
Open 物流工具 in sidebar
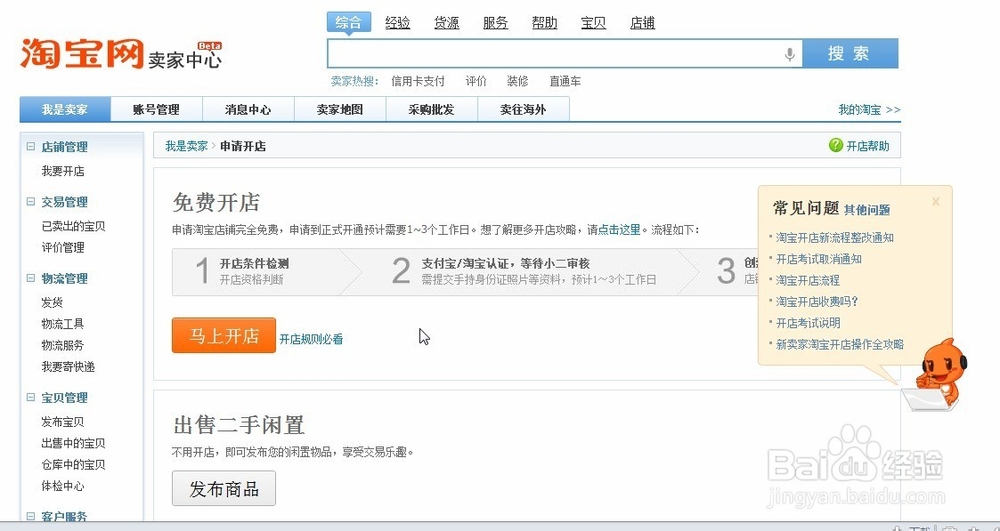coord(62,324)
